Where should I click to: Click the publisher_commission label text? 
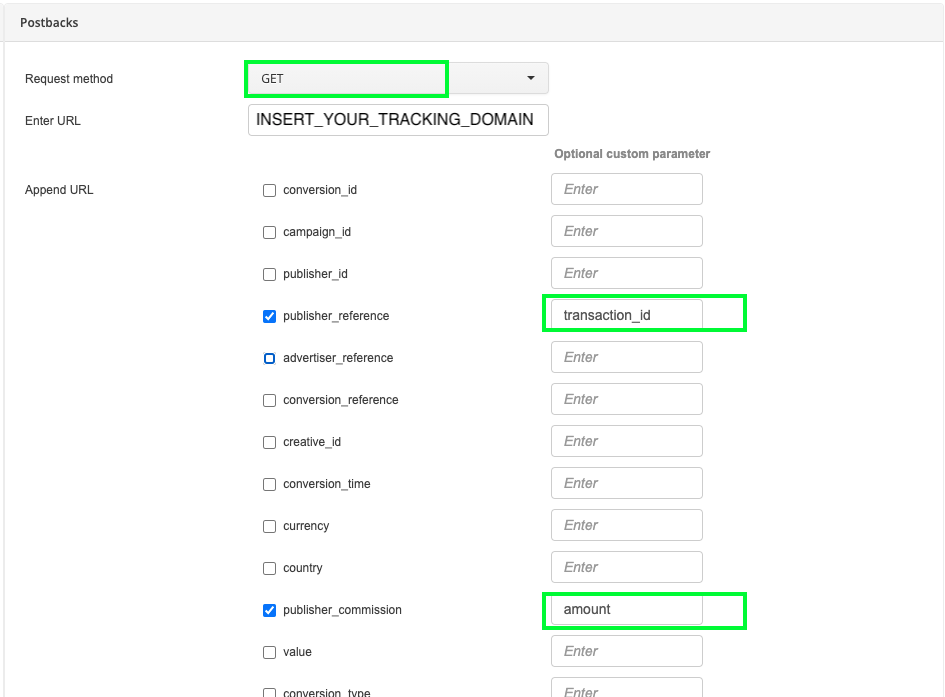tap(342, 610)
